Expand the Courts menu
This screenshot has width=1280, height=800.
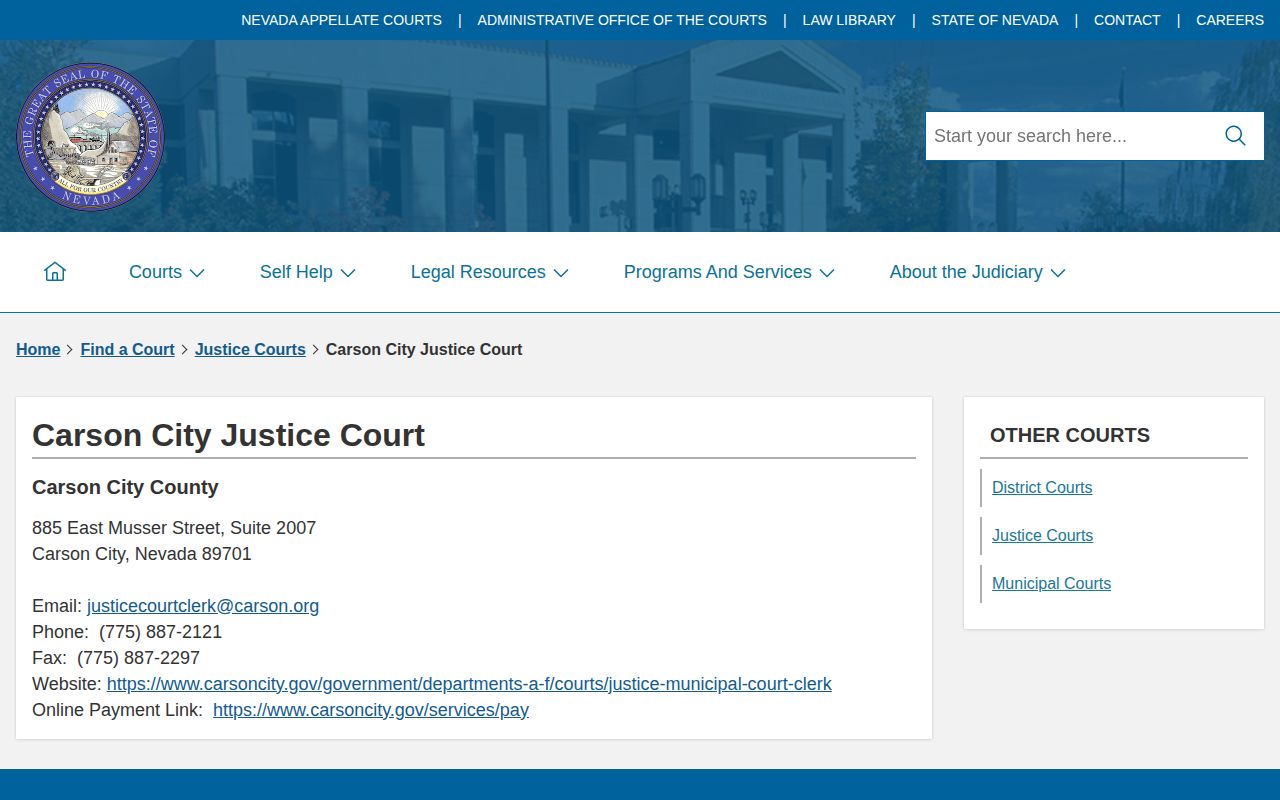pyautogui.click(x=167, y=272)
